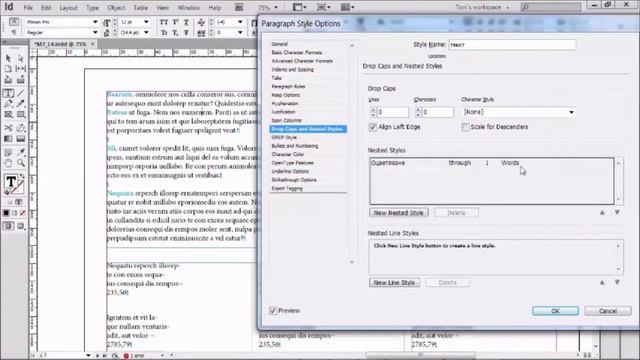
Task: Click the Apply Color black square
Action: pyautogui.click(x=6, y=213)
